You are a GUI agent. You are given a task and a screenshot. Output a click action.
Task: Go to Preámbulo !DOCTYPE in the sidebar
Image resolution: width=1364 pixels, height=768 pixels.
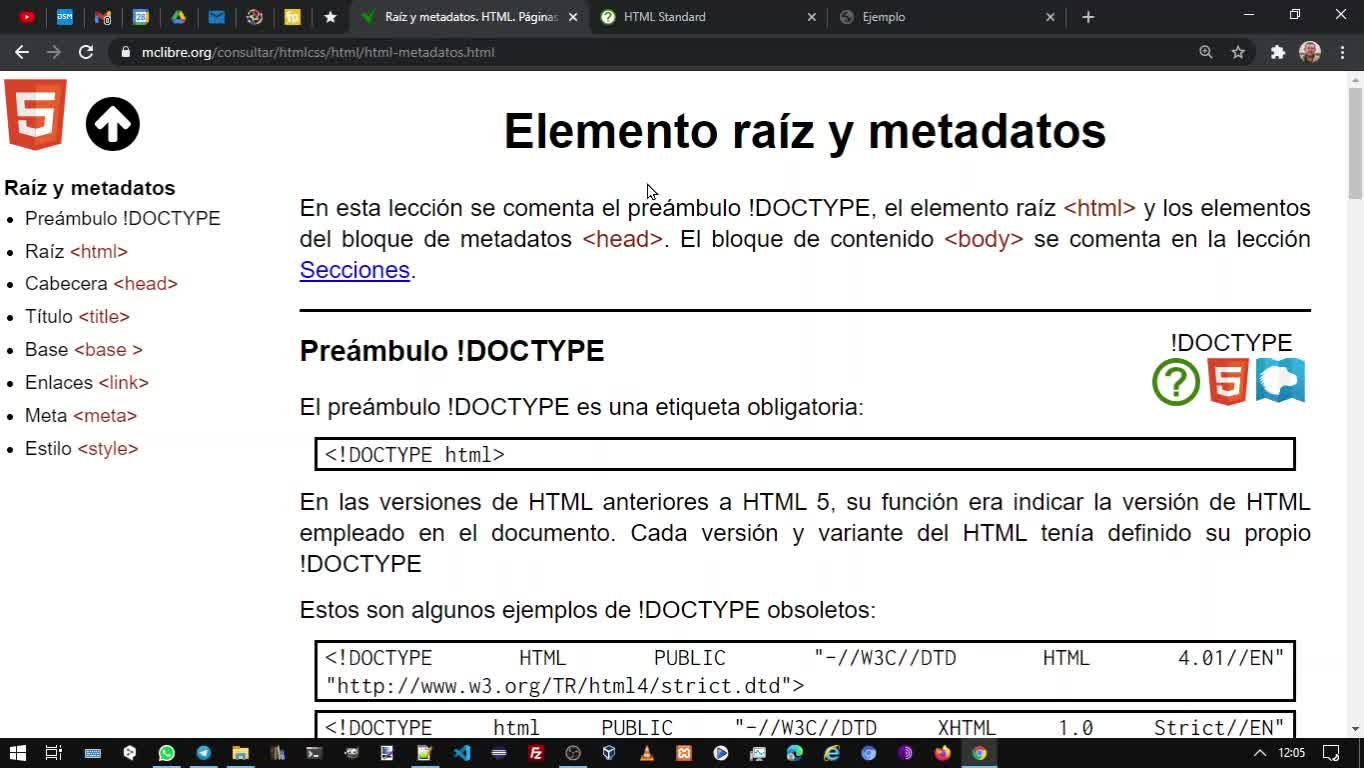(x=122, y=218)
